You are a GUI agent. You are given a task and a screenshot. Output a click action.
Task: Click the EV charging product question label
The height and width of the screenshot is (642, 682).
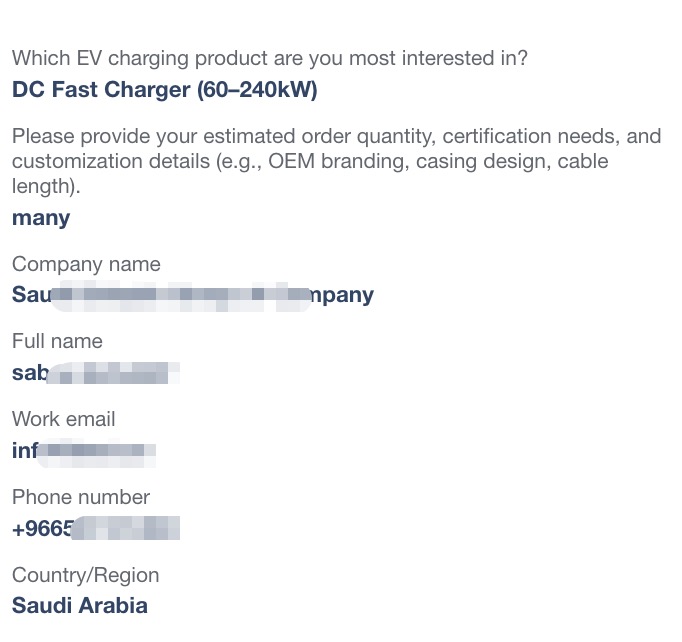point(270,58)
